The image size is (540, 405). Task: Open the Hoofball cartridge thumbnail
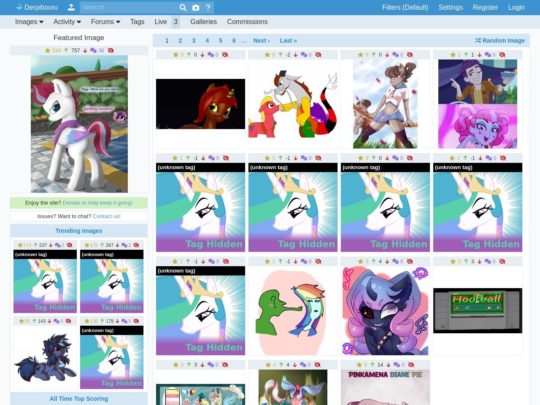(478, 311)
